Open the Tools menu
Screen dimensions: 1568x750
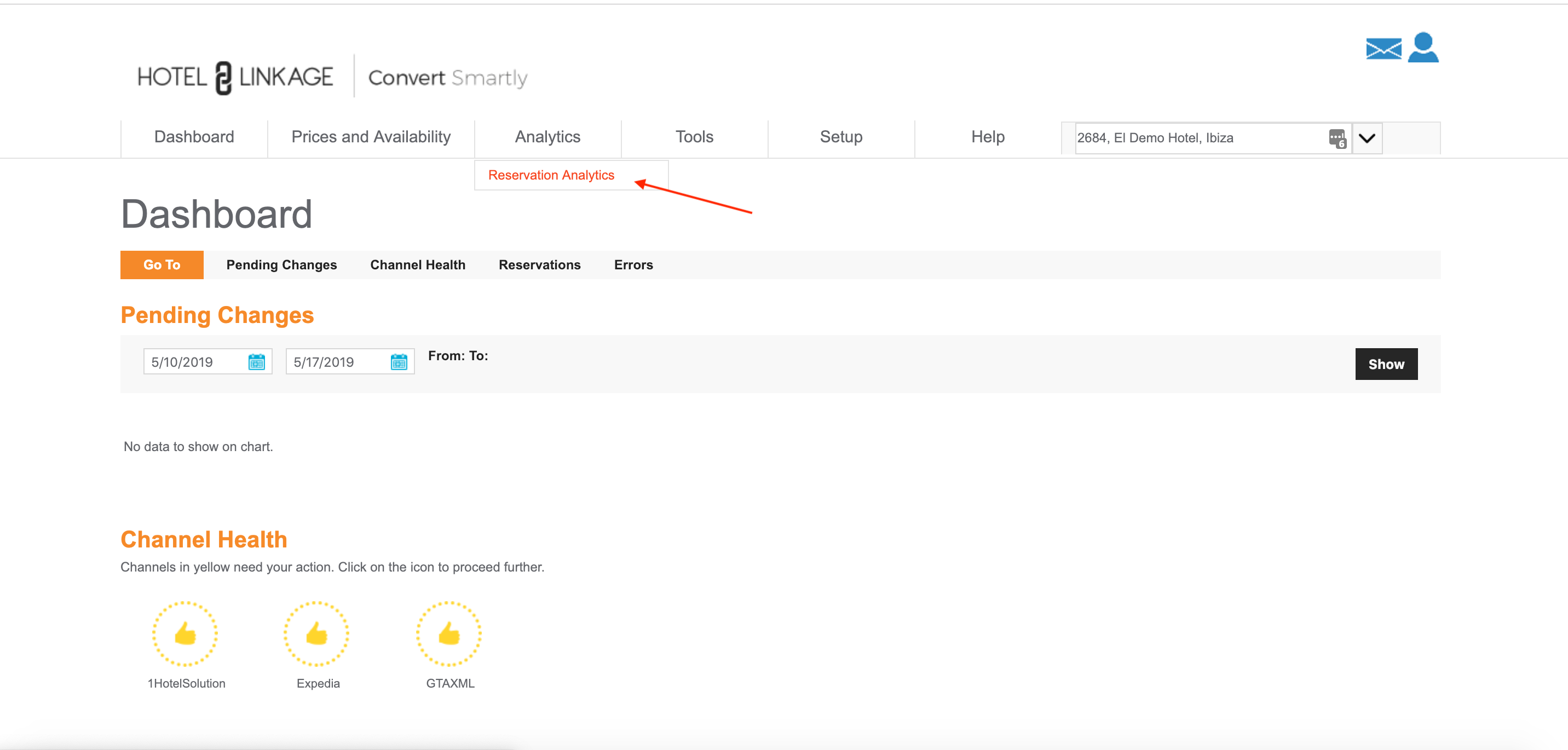(x=694, y=137)
